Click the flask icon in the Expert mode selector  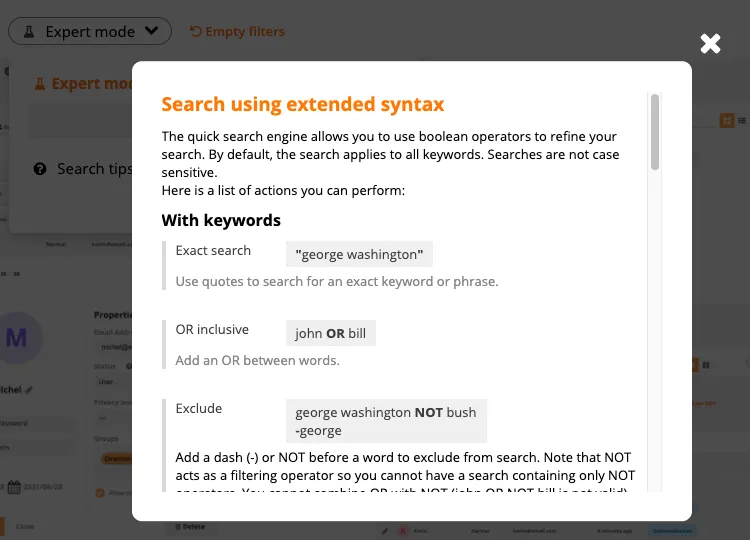coord(30,32)
